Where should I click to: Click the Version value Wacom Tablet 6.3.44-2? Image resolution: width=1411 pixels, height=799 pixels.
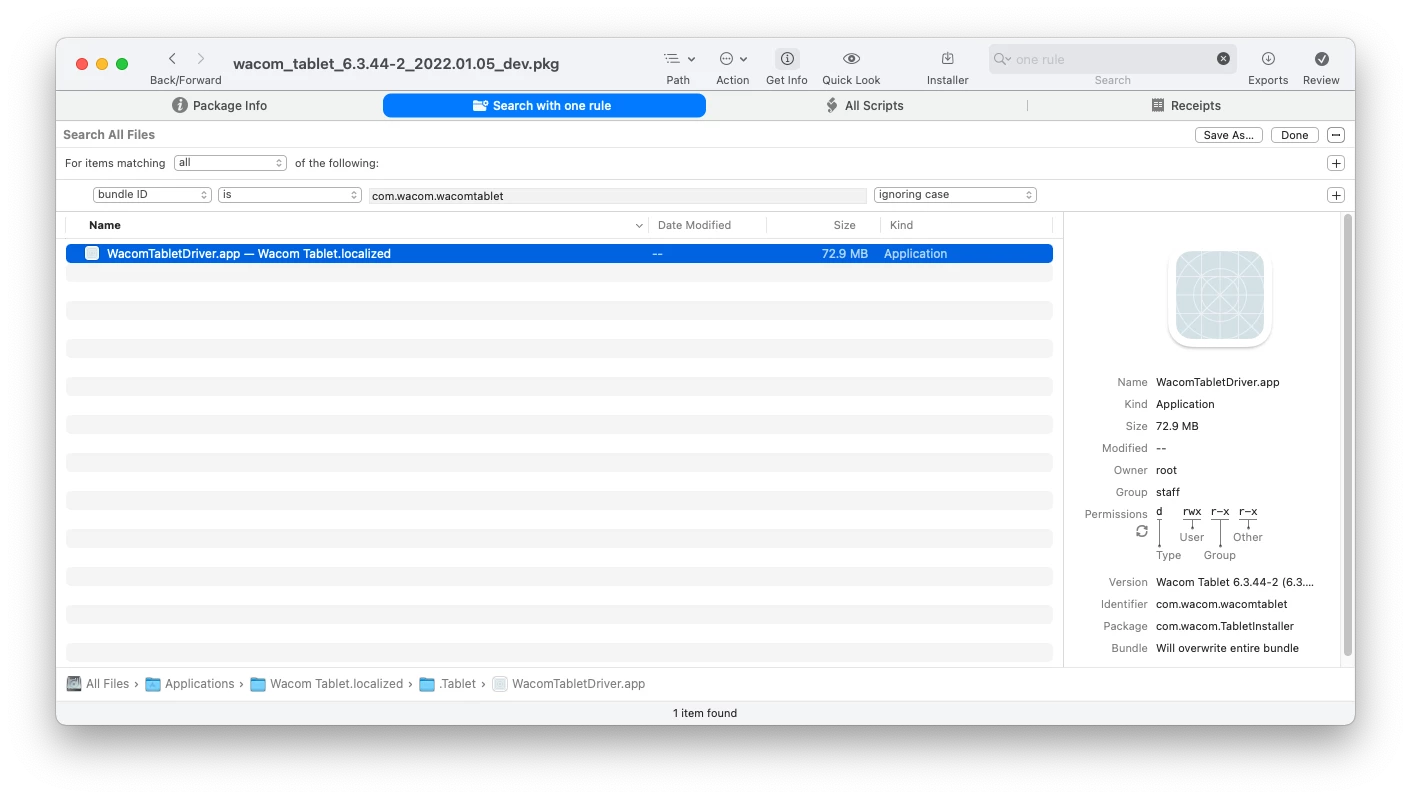1235,582
